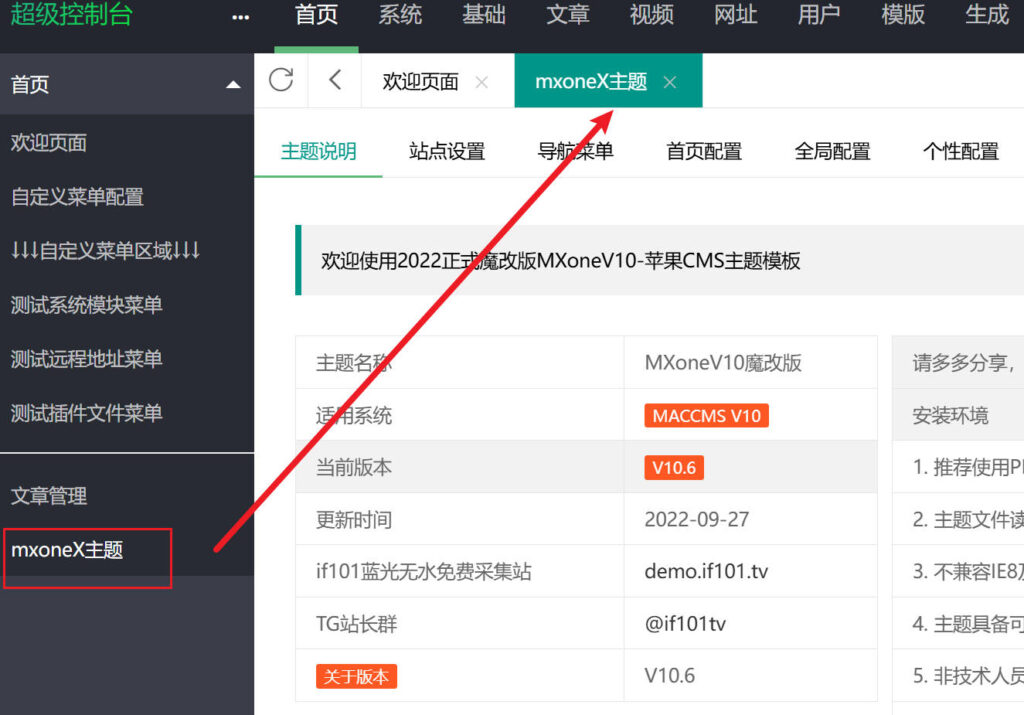
Task: Open 文章管理 in the sidebar
Action: click(49, 495)
